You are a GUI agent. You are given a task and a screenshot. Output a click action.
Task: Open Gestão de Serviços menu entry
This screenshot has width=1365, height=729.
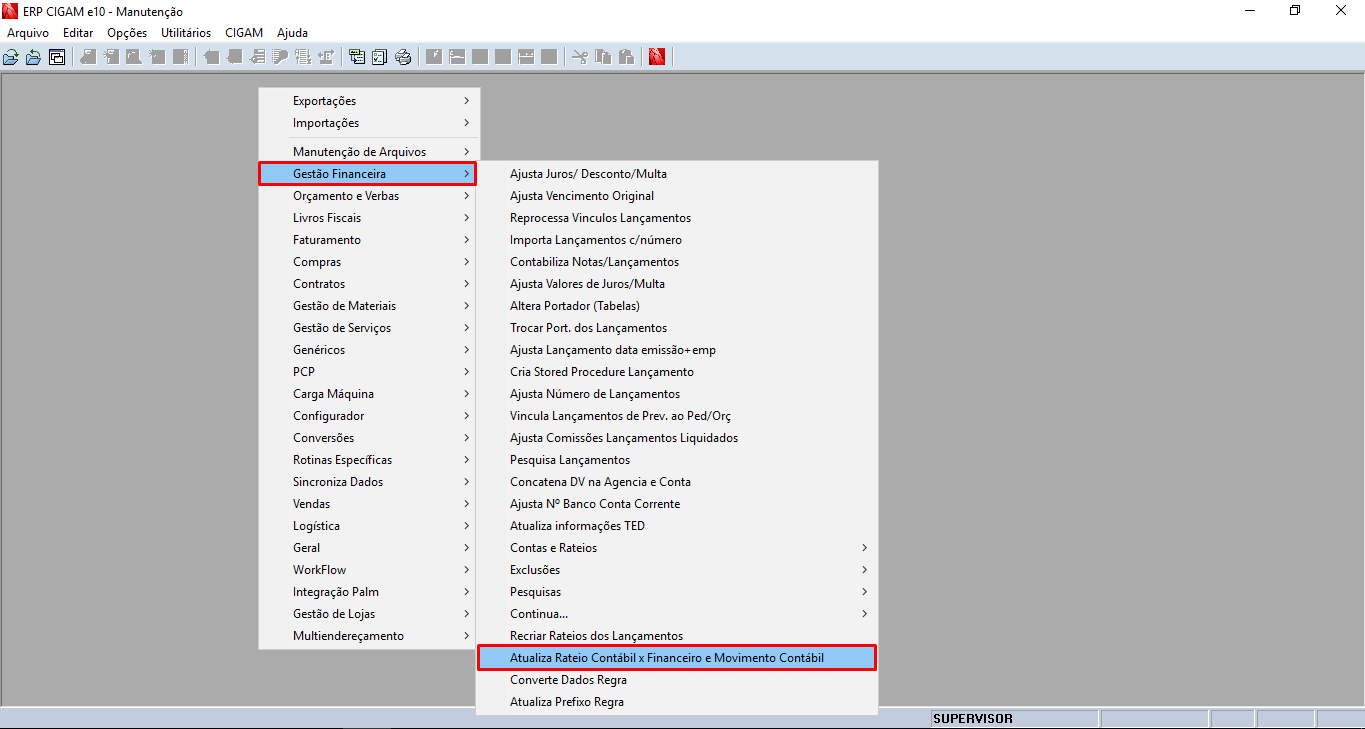[x=369, y=328]
